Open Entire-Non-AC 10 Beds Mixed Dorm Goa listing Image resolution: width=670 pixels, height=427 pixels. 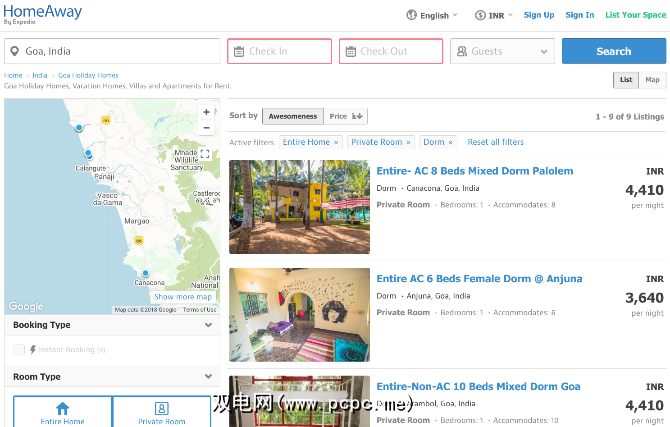click(478, 386)
